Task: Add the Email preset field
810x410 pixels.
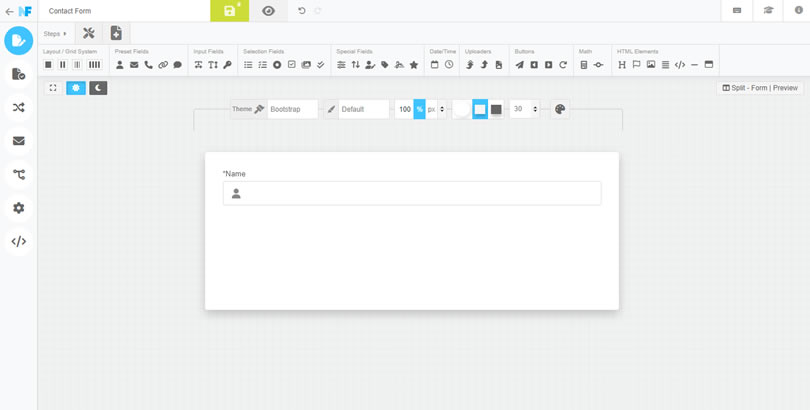Action: 134,65
